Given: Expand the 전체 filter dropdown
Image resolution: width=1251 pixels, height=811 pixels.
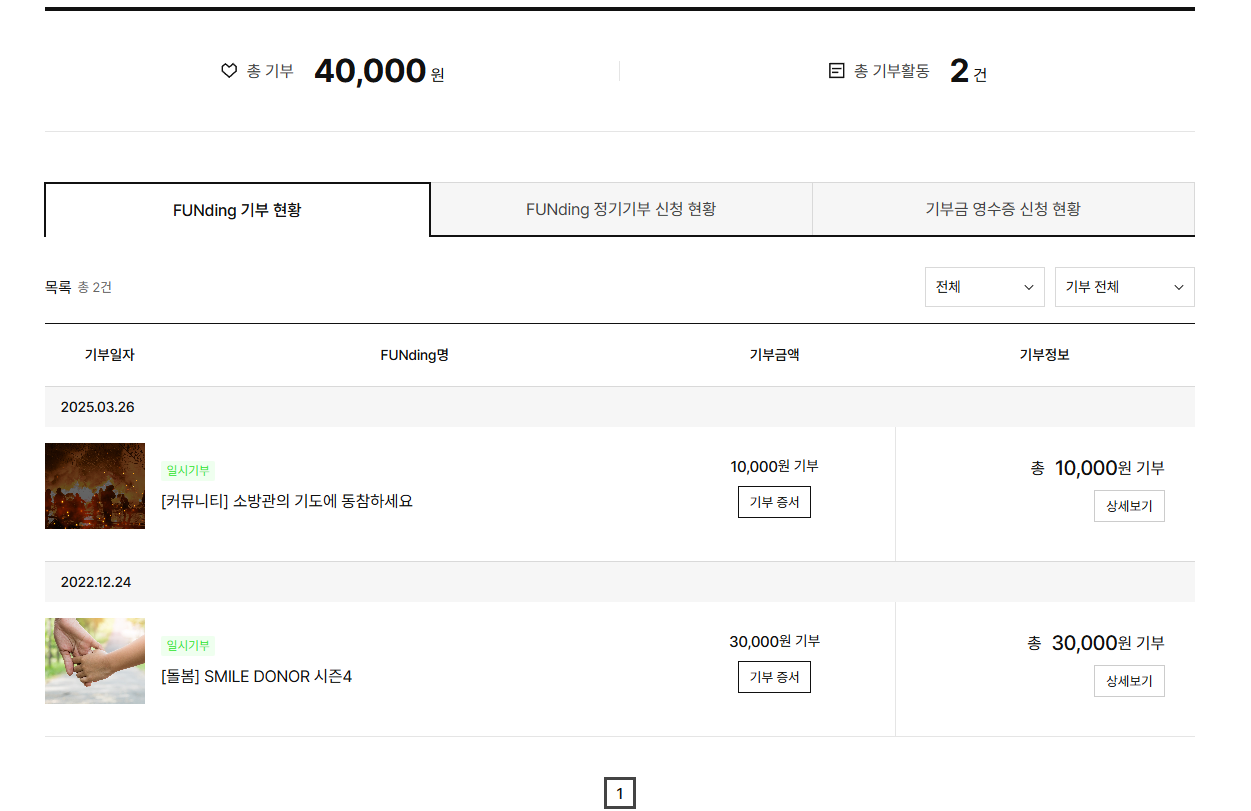Looking at the screenshot, I should coord(984,287).
